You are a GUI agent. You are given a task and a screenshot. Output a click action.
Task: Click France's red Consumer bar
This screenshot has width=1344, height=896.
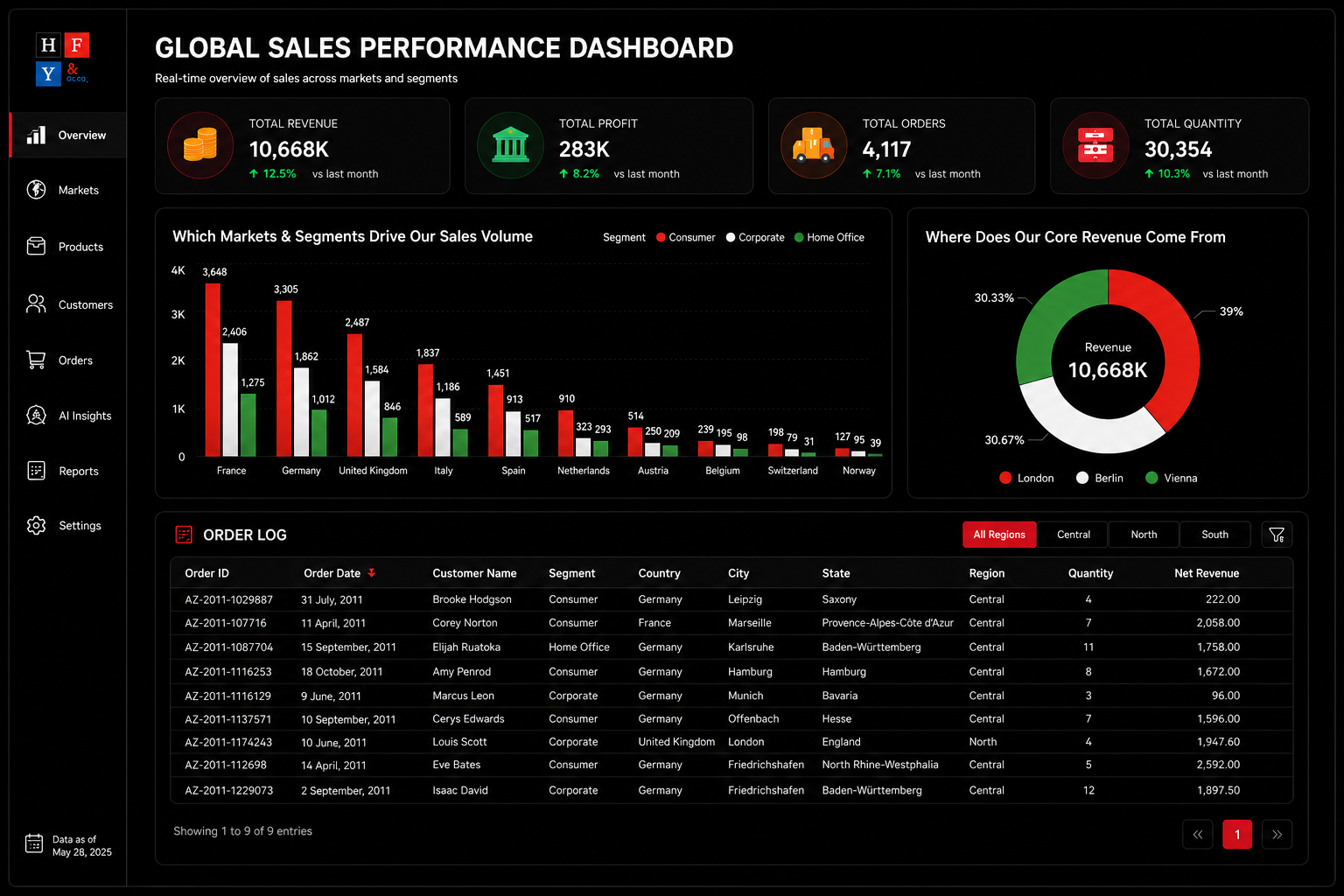(x=213, y=369)
